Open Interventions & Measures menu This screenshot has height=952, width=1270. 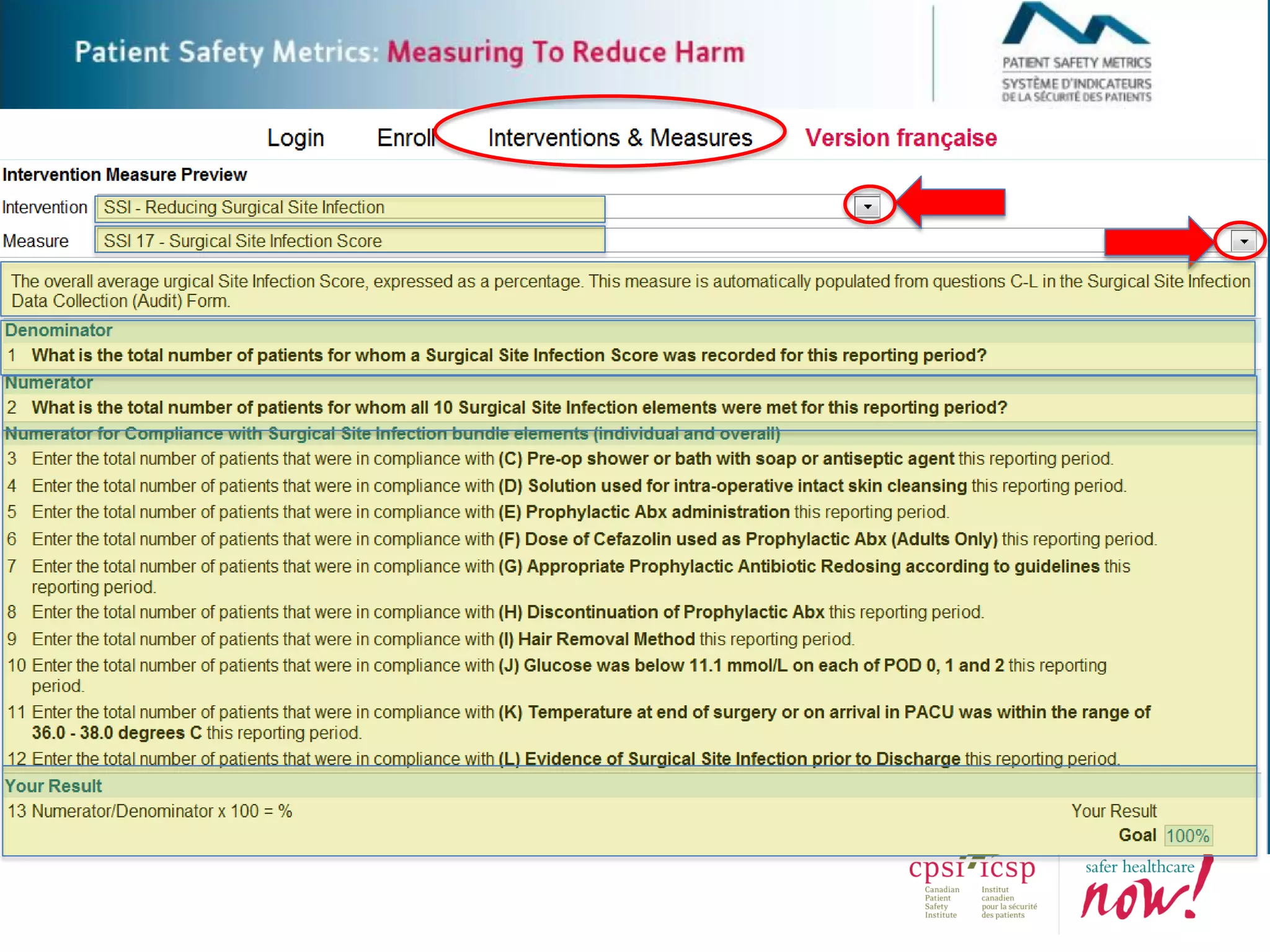pos(619,138)
